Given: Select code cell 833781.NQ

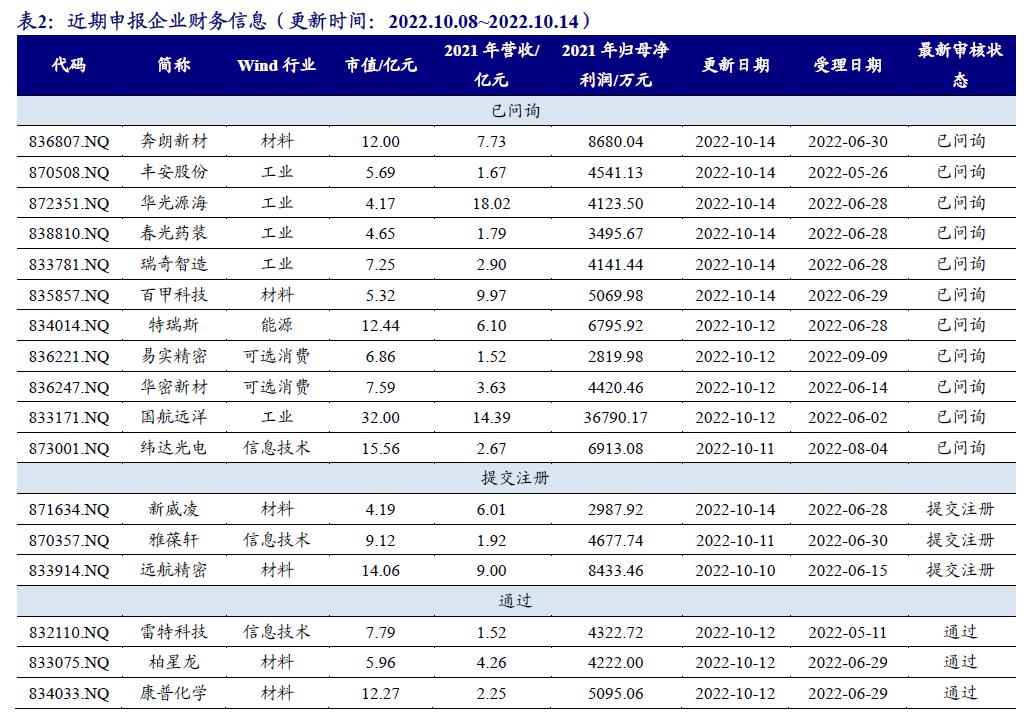Looking at the screenshot, I should pyautogui.click(x=69, y=265).
